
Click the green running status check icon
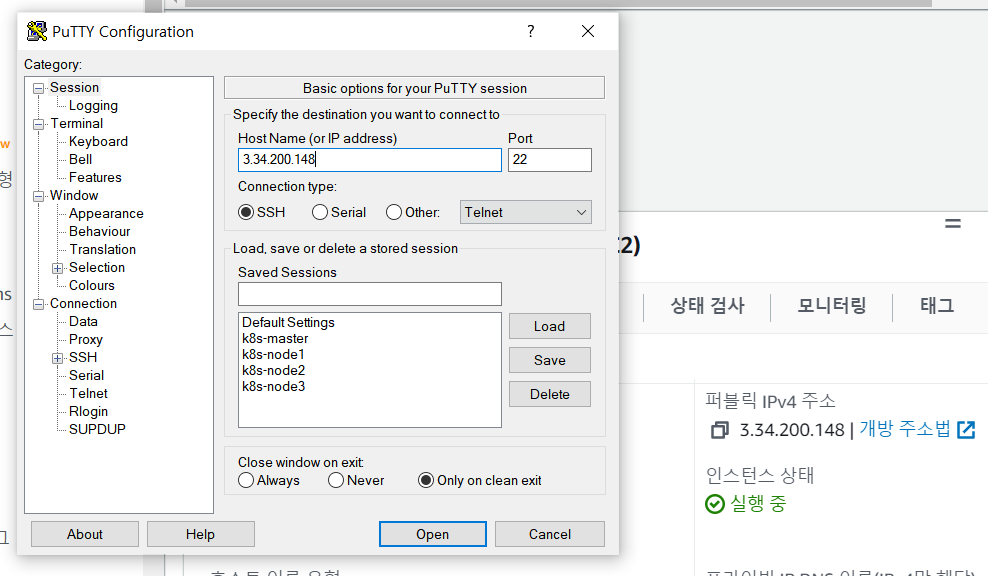point(715,504)
